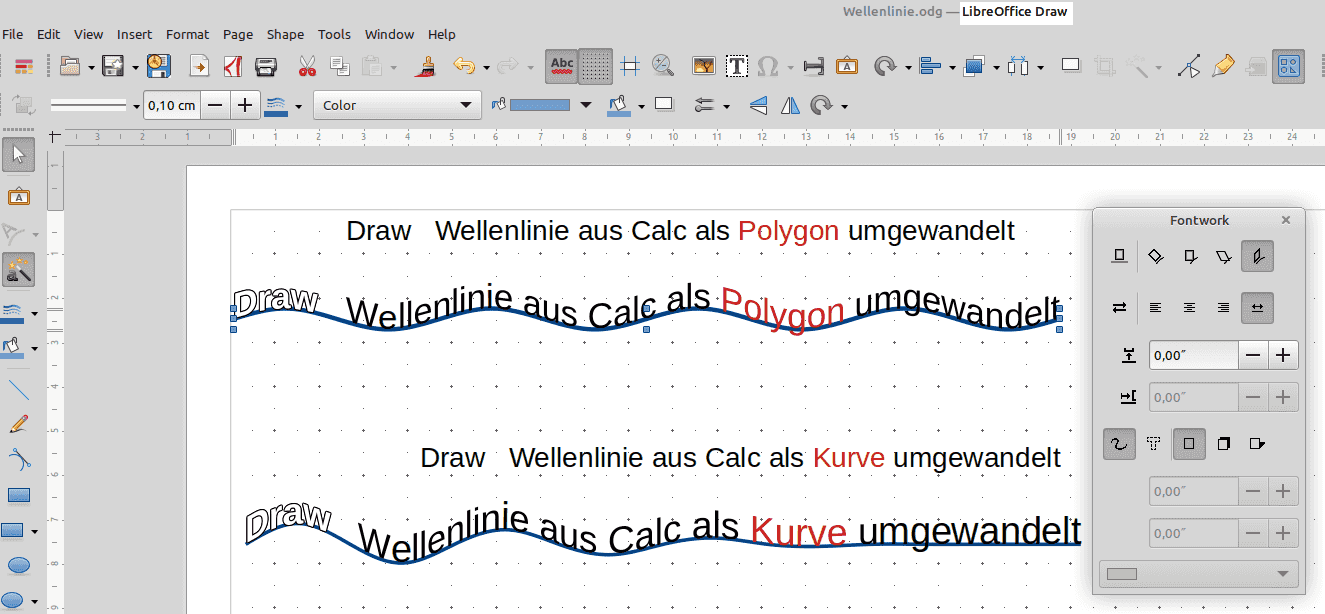Decrease line width with minus button
This screenshot has height=614, width=1325.
click(216, 105)
